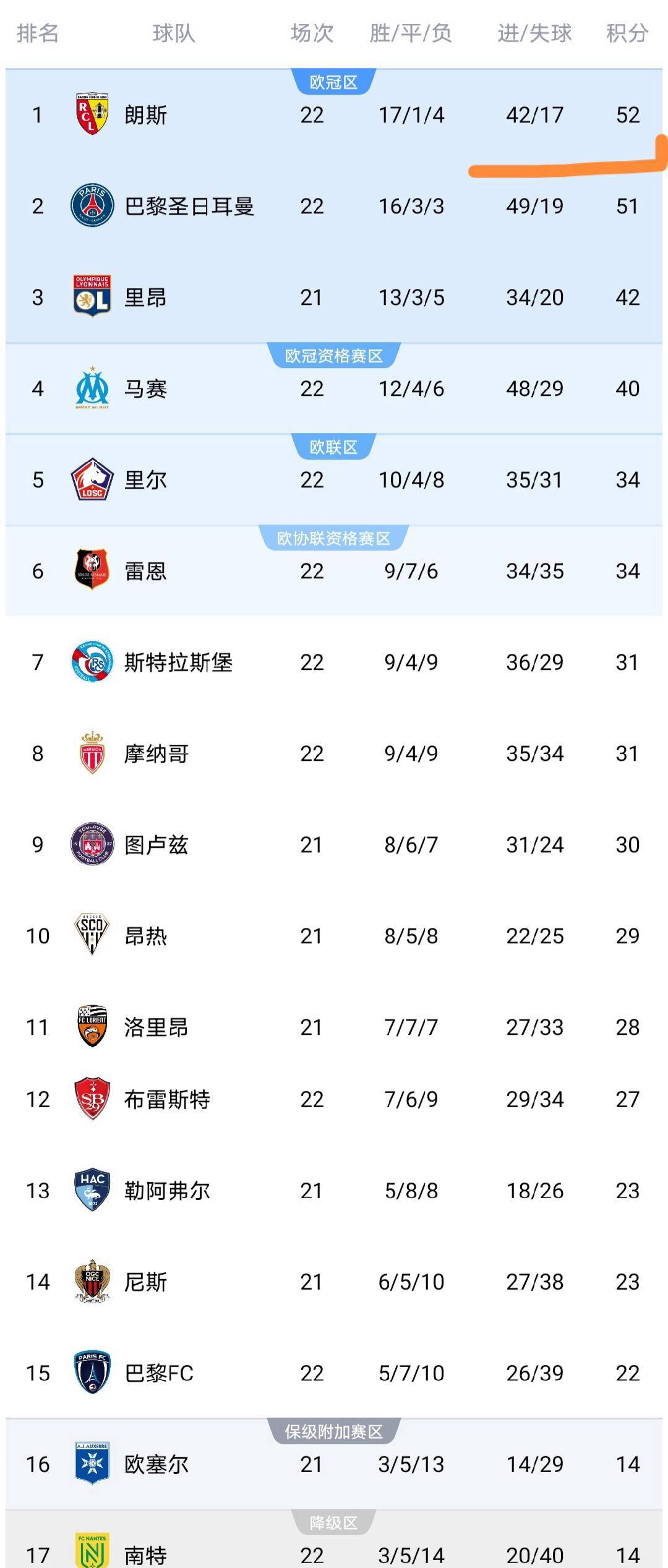Tap the Le Havre HAC logo
This screenshot has width=668, height=1568.
92,1190
